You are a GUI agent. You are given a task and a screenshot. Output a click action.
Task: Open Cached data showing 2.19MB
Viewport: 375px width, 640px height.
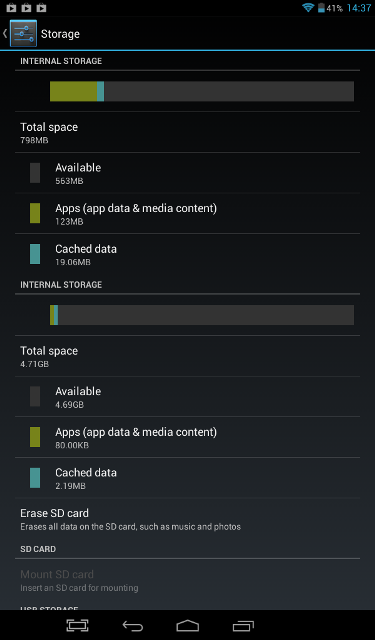(187, 478)
